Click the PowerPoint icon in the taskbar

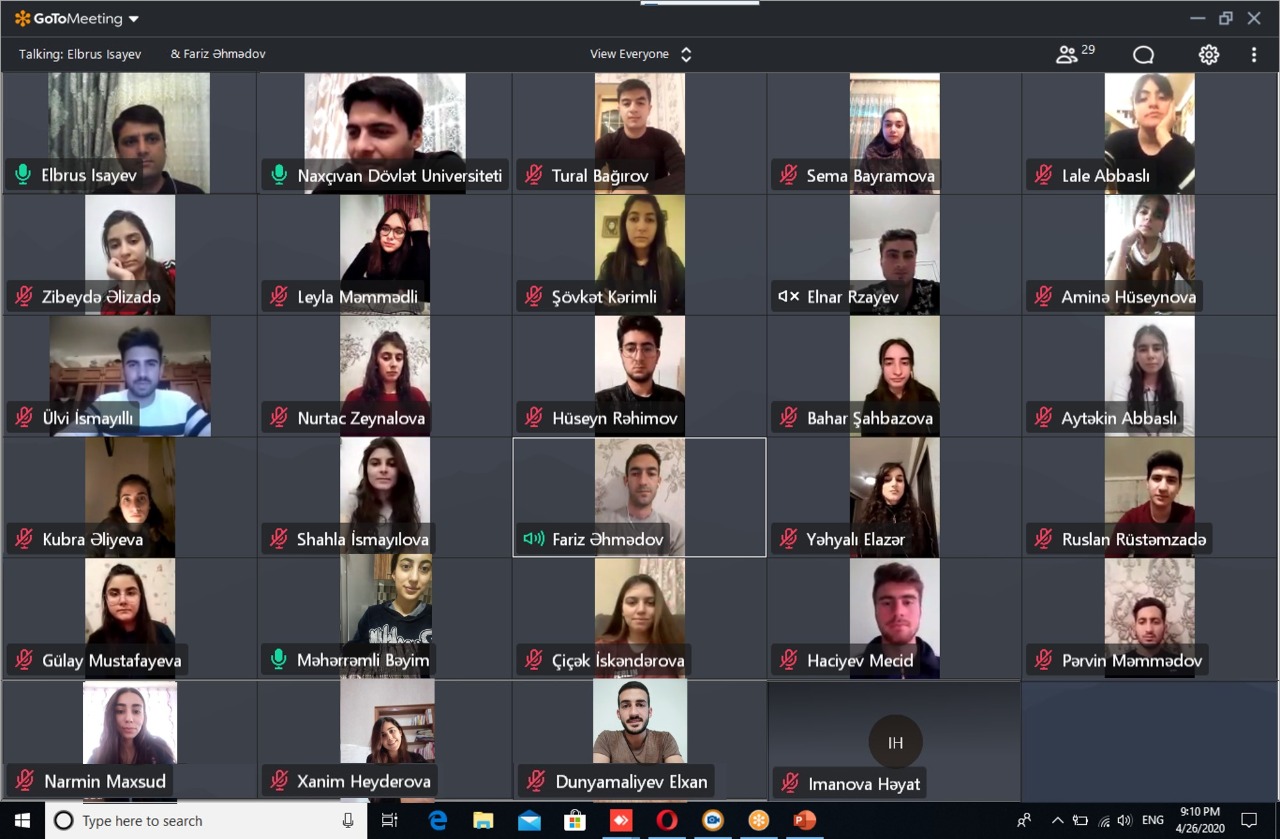coord(803,821)
